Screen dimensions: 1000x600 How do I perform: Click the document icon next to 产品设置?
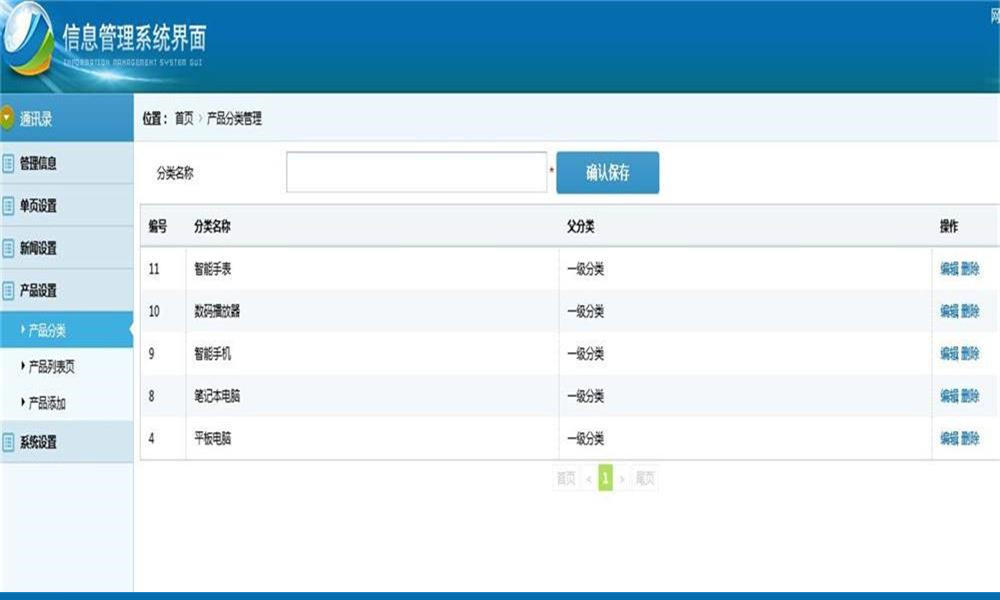[8, 291]
